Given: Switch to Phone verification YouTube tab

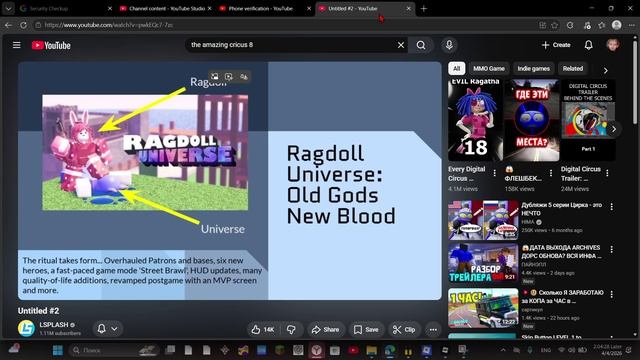Looking at the screenshot, I should point(265,9).
